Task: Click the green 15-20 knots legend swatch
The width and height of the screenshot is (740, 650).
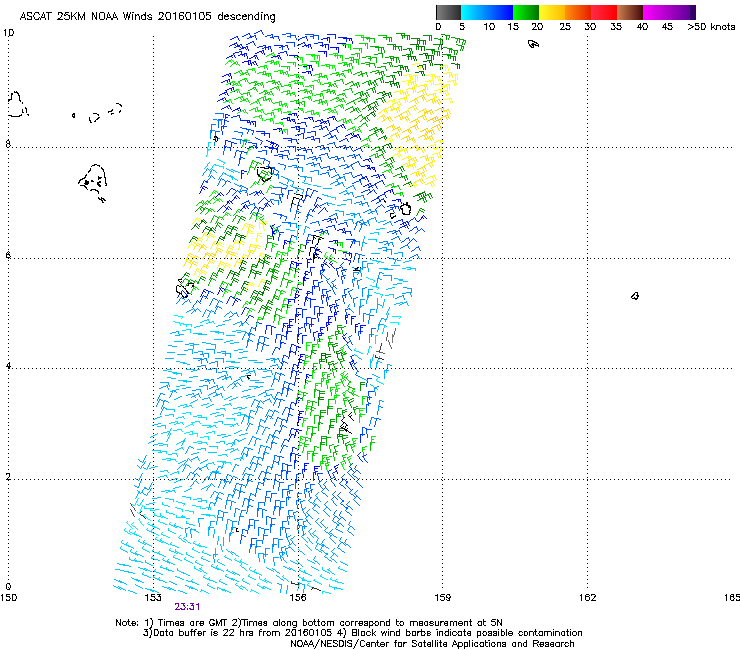Action: pyautogui.click(x=526, y=12)
